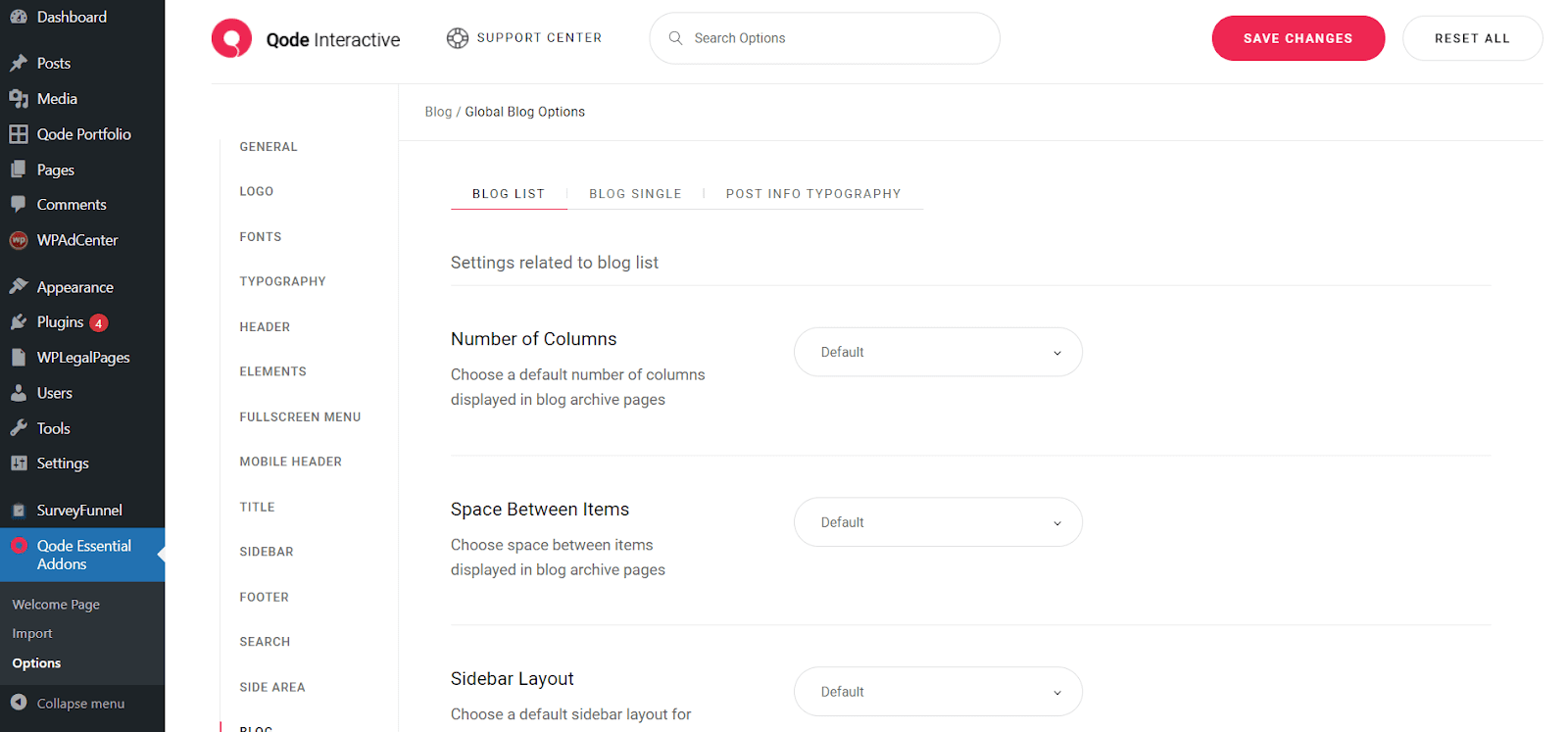Click the Qode Essential Addons icon
This screenshot has width=1568, height=732.
(x=19, y=546)
